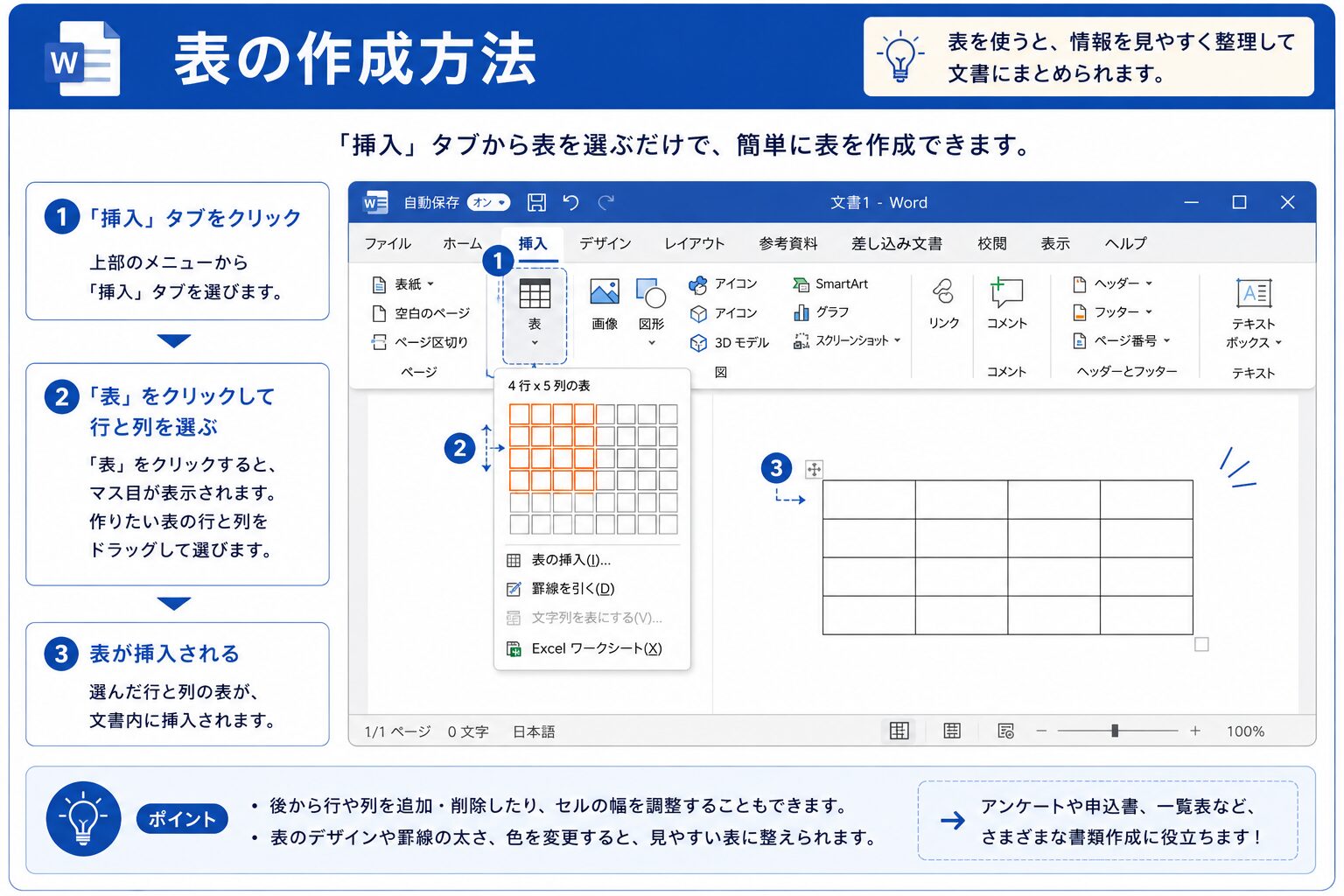Insert a ページ区切り page break
Screen dimensions: 1344x896
(x=420, y=342)
